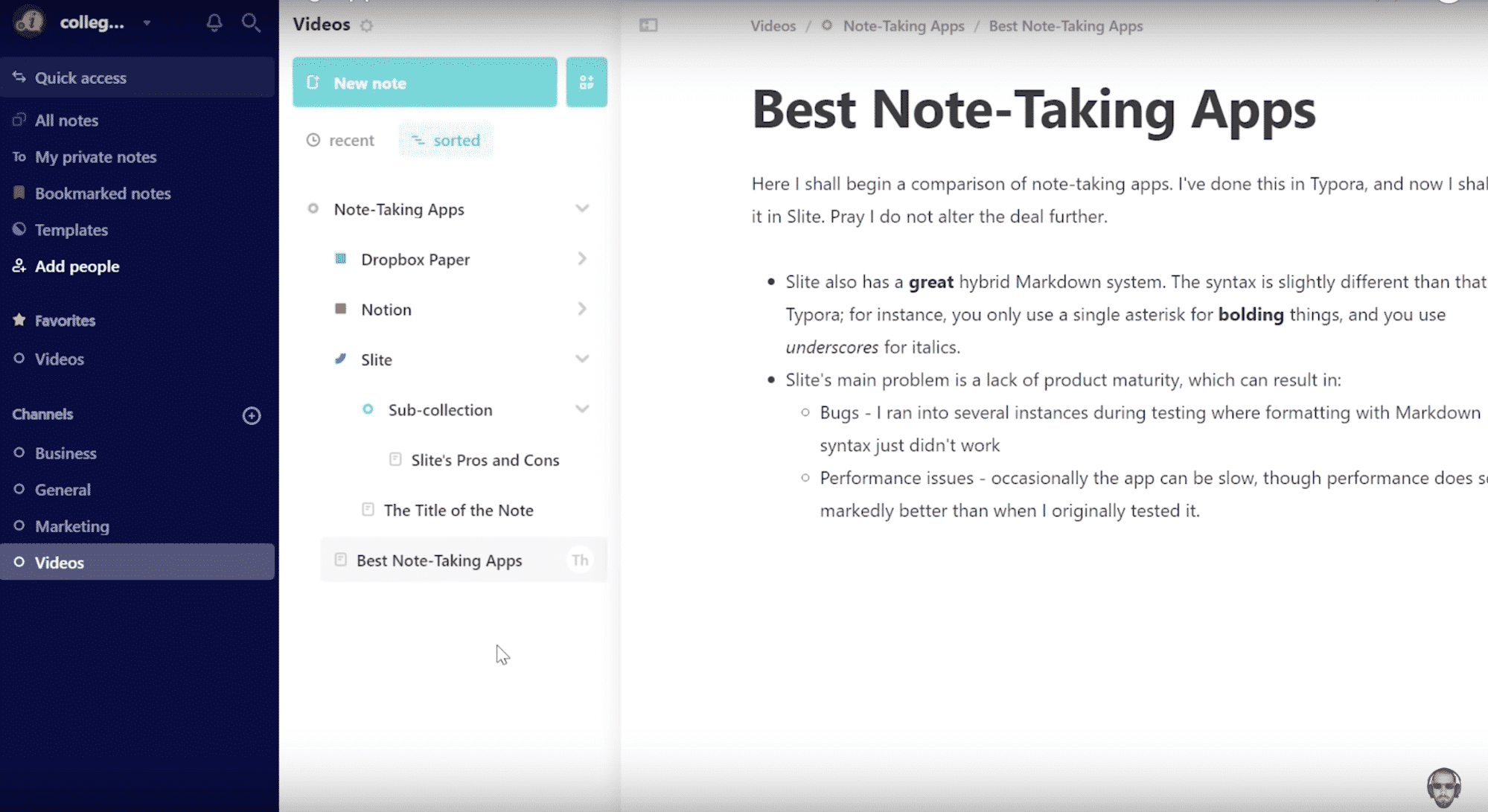Click the Templates section icon
Image resolution: width=1488 pixels, height=812 pixels.
[19, 229]
